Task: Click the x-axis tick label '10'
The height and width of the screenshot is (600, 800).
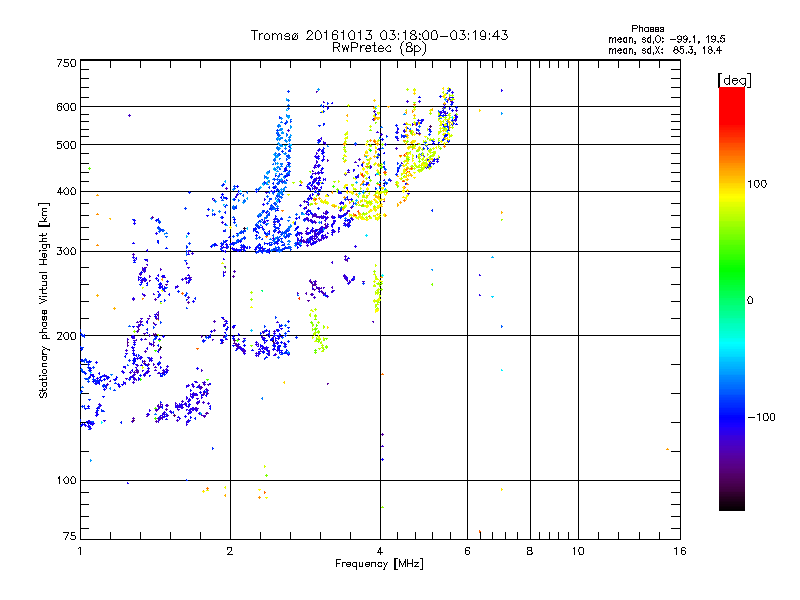Action: point(578,551)
